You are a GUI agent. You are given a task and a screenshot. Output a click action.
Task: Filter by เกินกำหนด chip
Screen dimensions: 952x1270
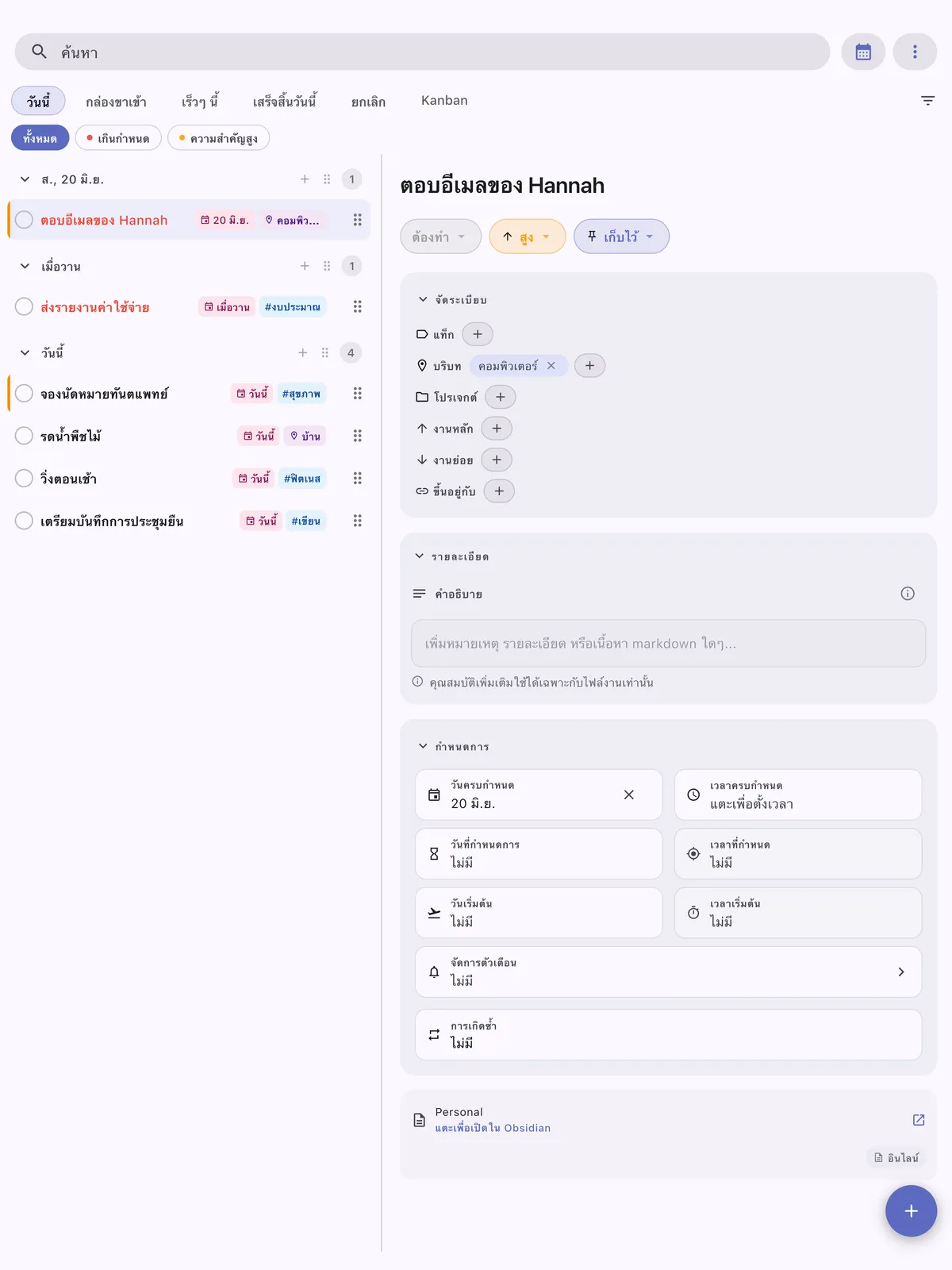point(118,138)
